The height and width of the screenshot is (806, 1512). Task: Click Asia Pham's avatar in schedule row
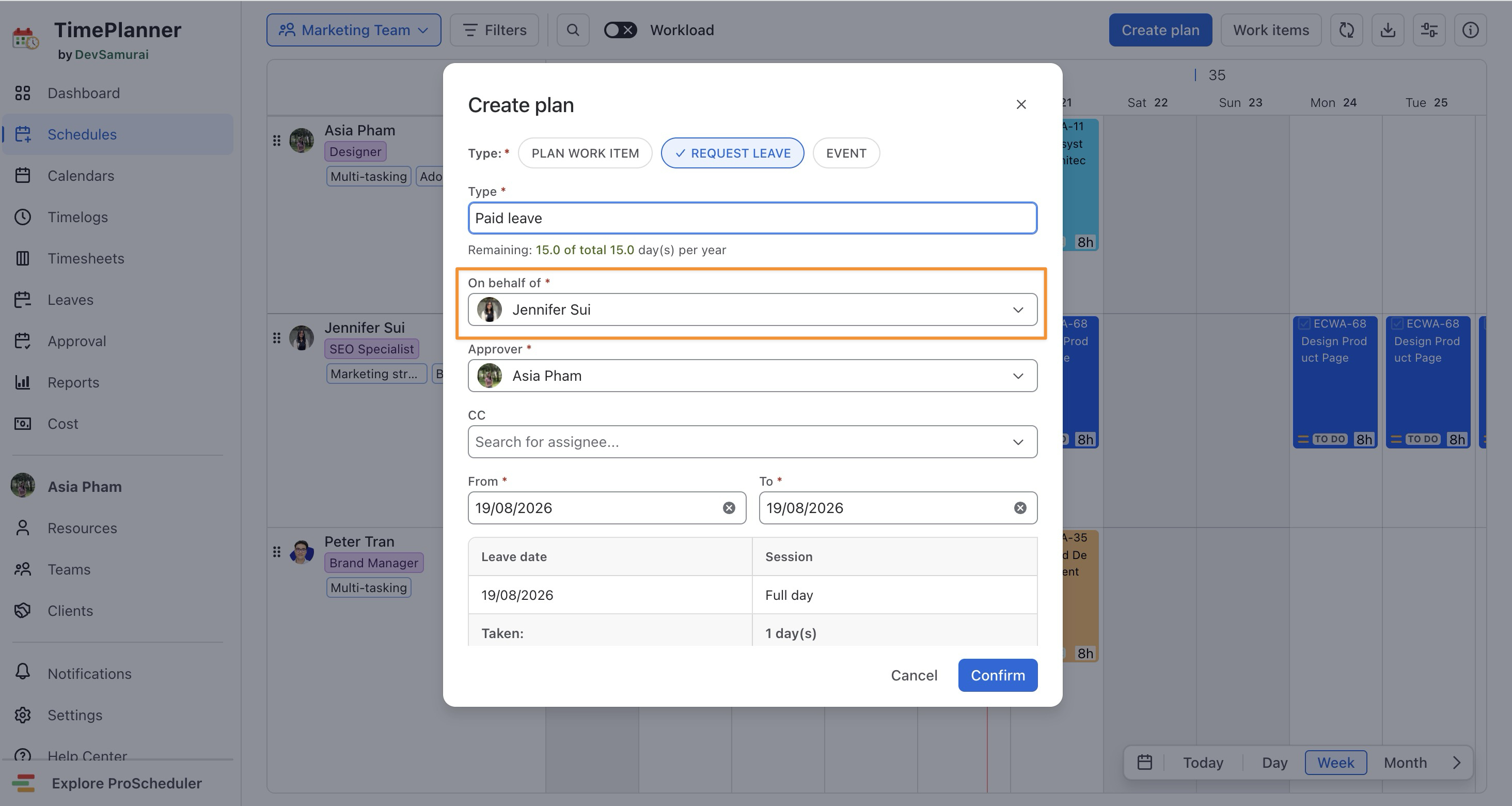pyautogui.click(x=302, y=141)
